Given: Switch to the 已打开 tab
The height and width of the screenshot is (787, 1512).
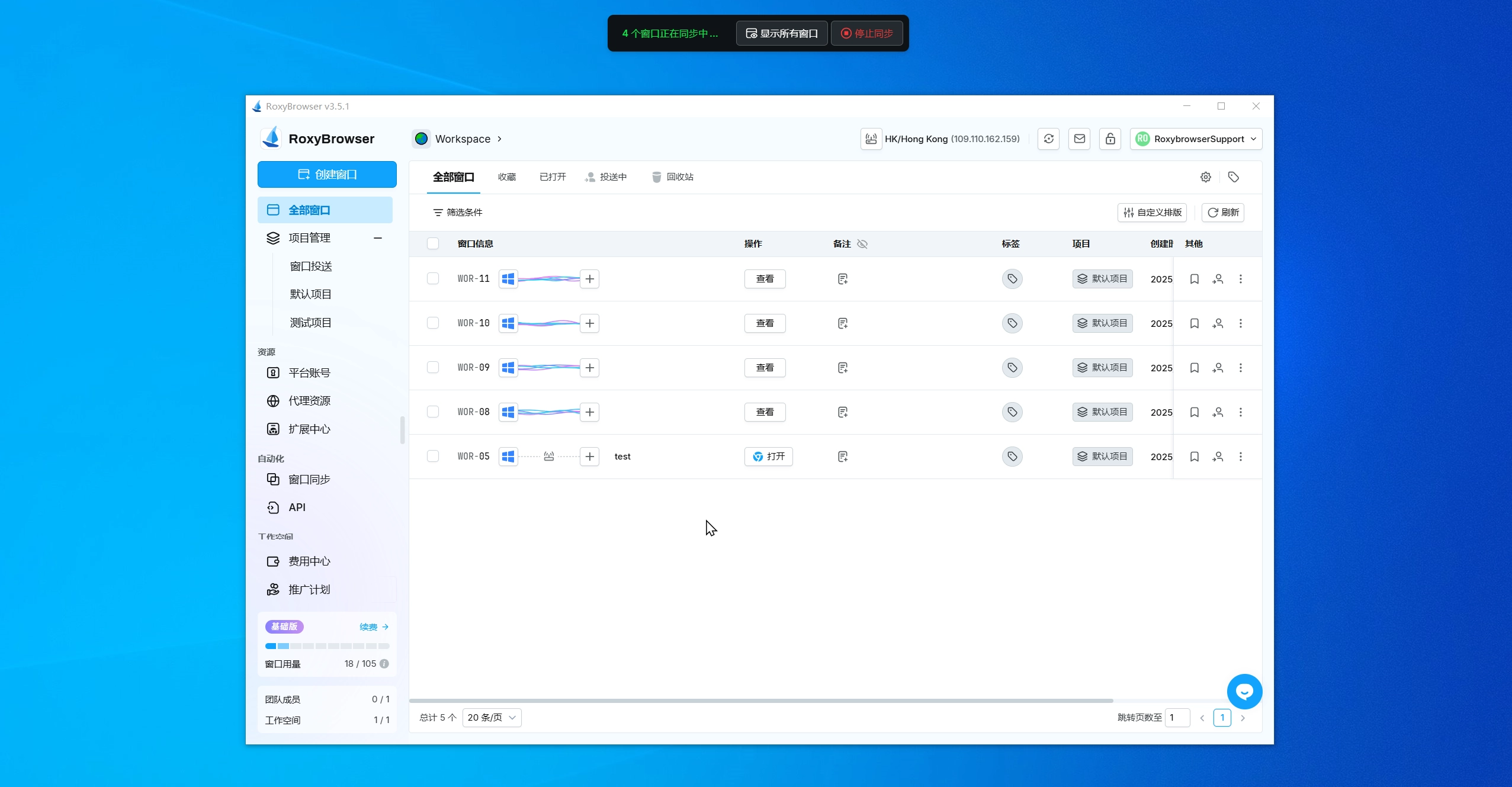Looking at the screenshot, I should click(x=552, y=177).
